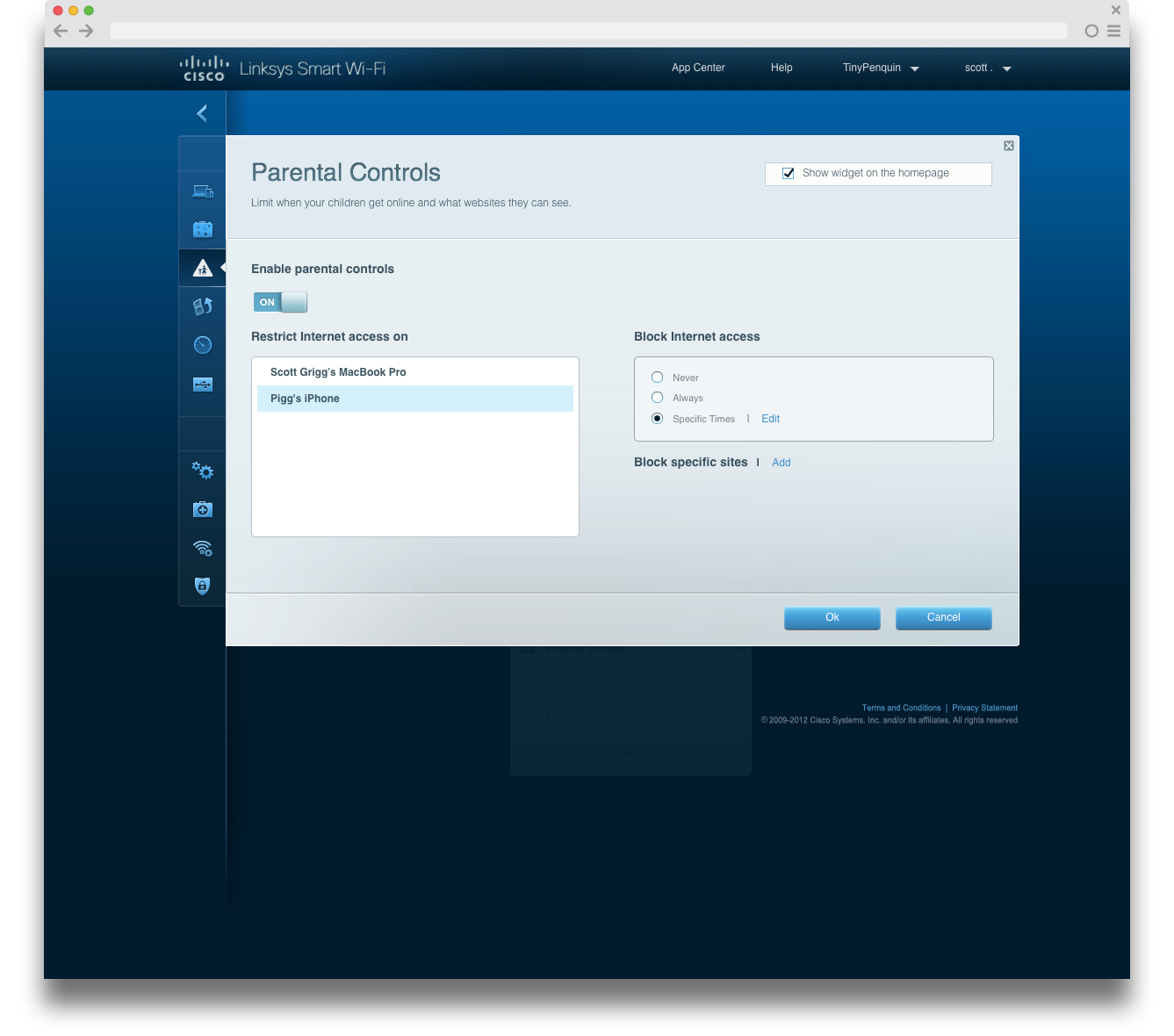Click the browser circle icon beside the address bar
This screenshot has height=1036, width=1174.
pos(1091,31)
